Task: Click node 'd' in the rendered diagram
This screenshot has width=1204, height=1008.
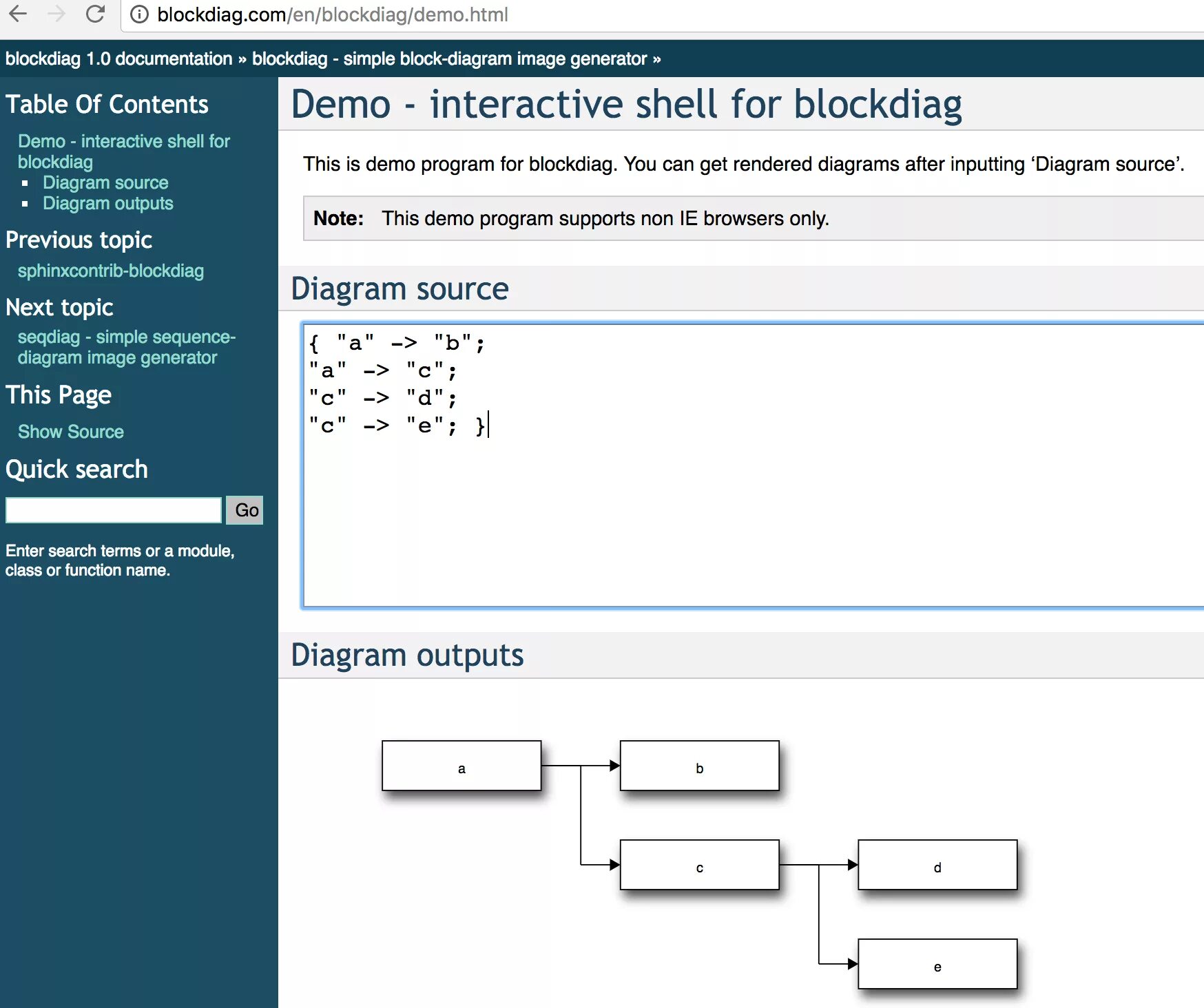Action: point(937,865)
